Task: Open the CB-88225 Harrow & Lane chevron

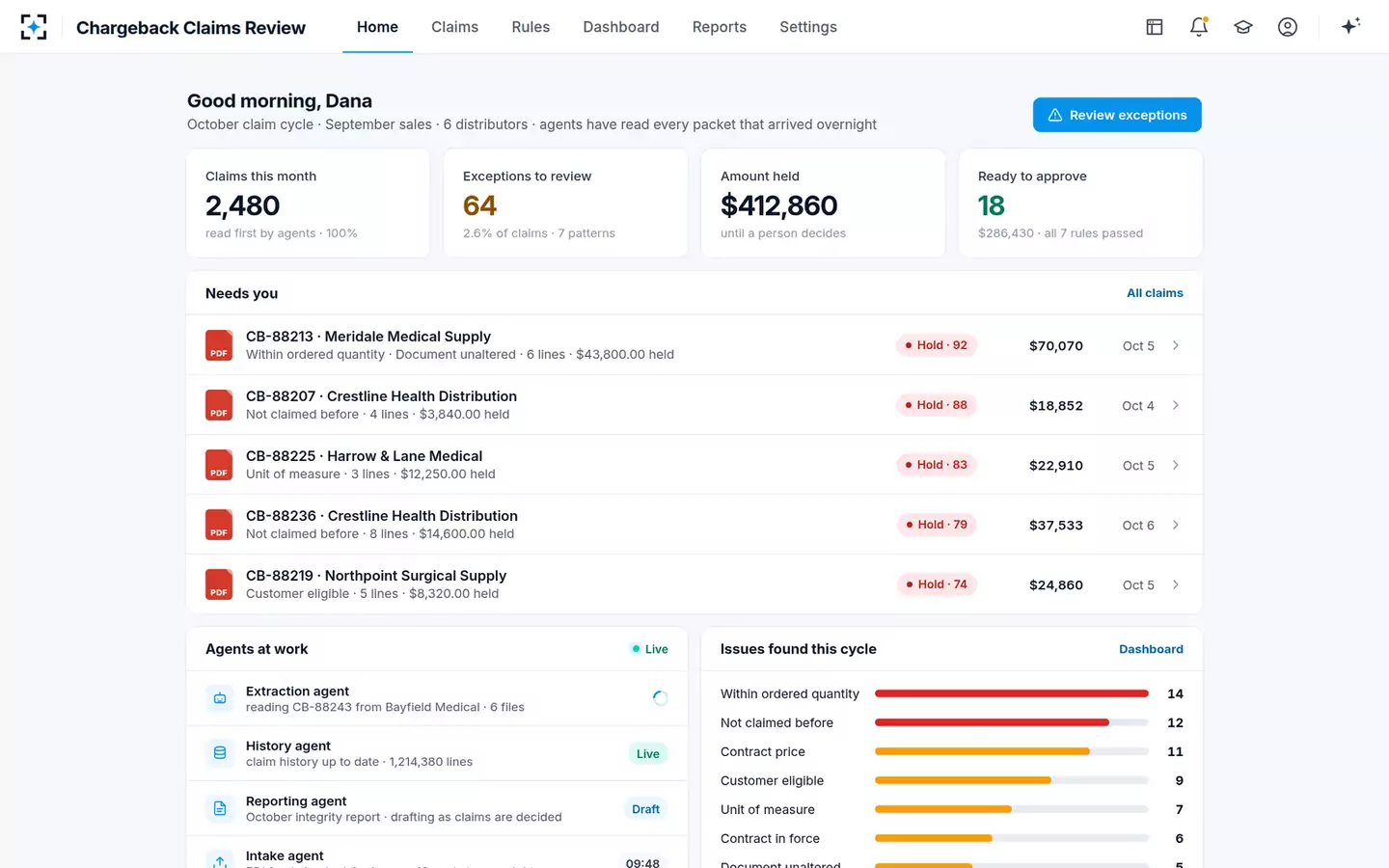Action: 1176,465
